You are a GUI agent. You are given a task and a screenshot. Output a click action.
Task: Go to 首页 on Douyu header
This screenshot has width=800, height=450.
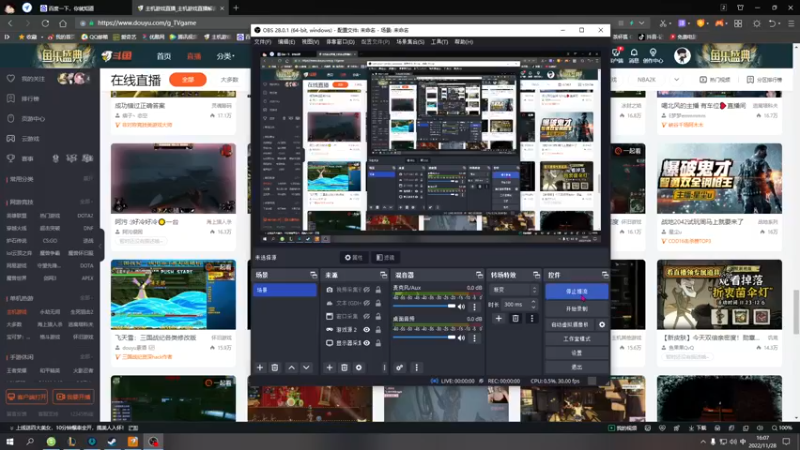point(164,56)
